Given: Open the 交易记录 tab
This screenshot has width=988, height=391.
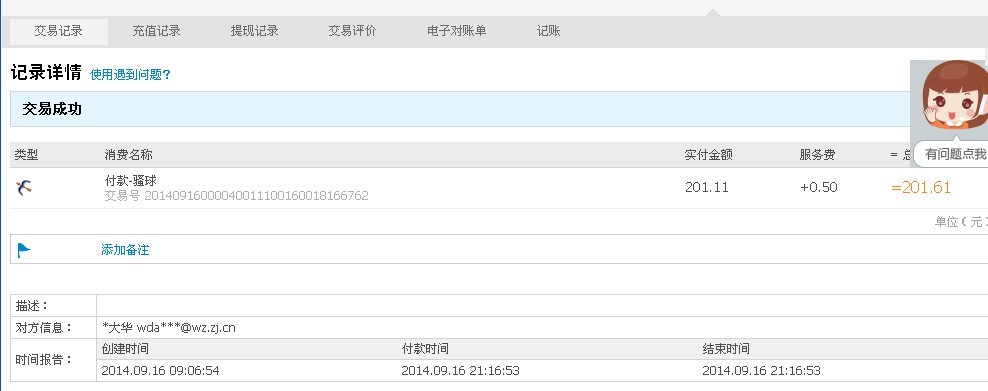Looking at the screenshot, I should coord(59,31).
